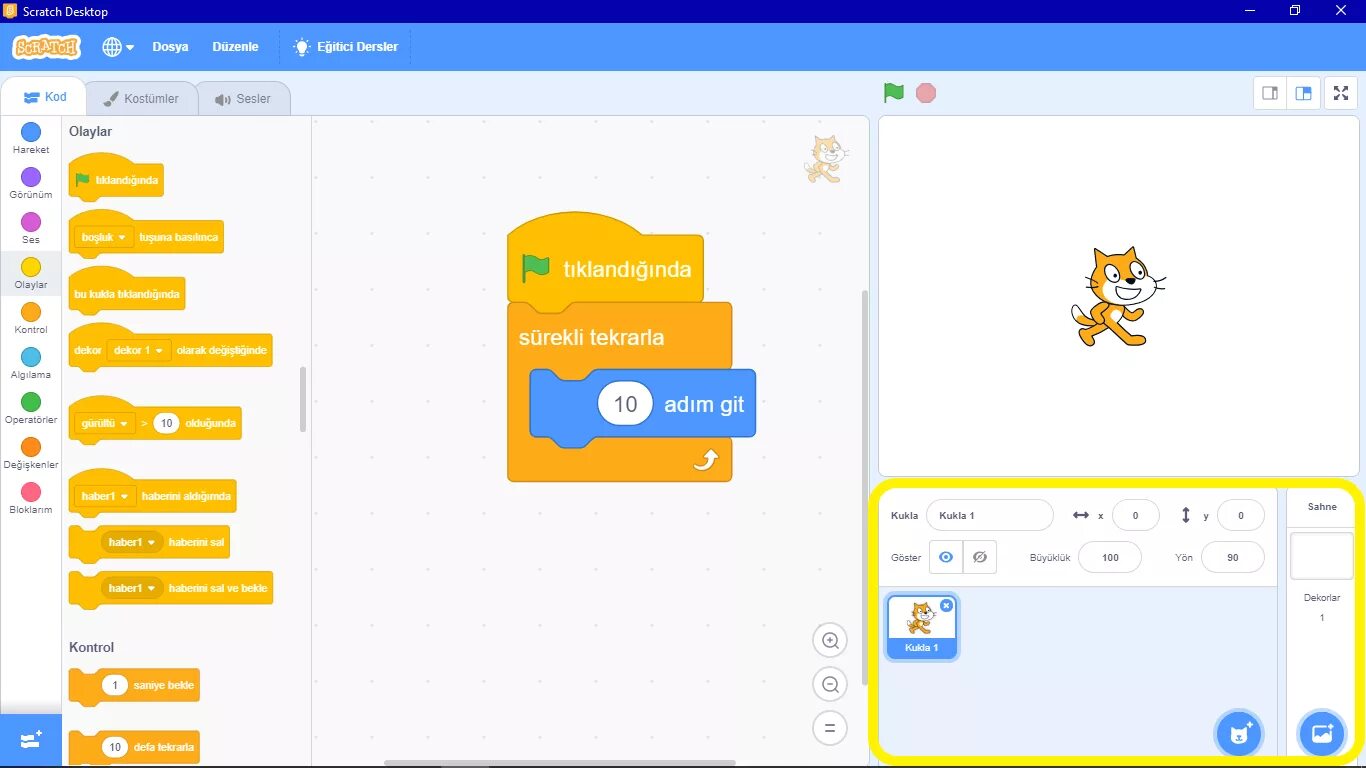Switch to small stage layout
The height and width of the screenshot is (768, 1366).
tap(1270, 93)
